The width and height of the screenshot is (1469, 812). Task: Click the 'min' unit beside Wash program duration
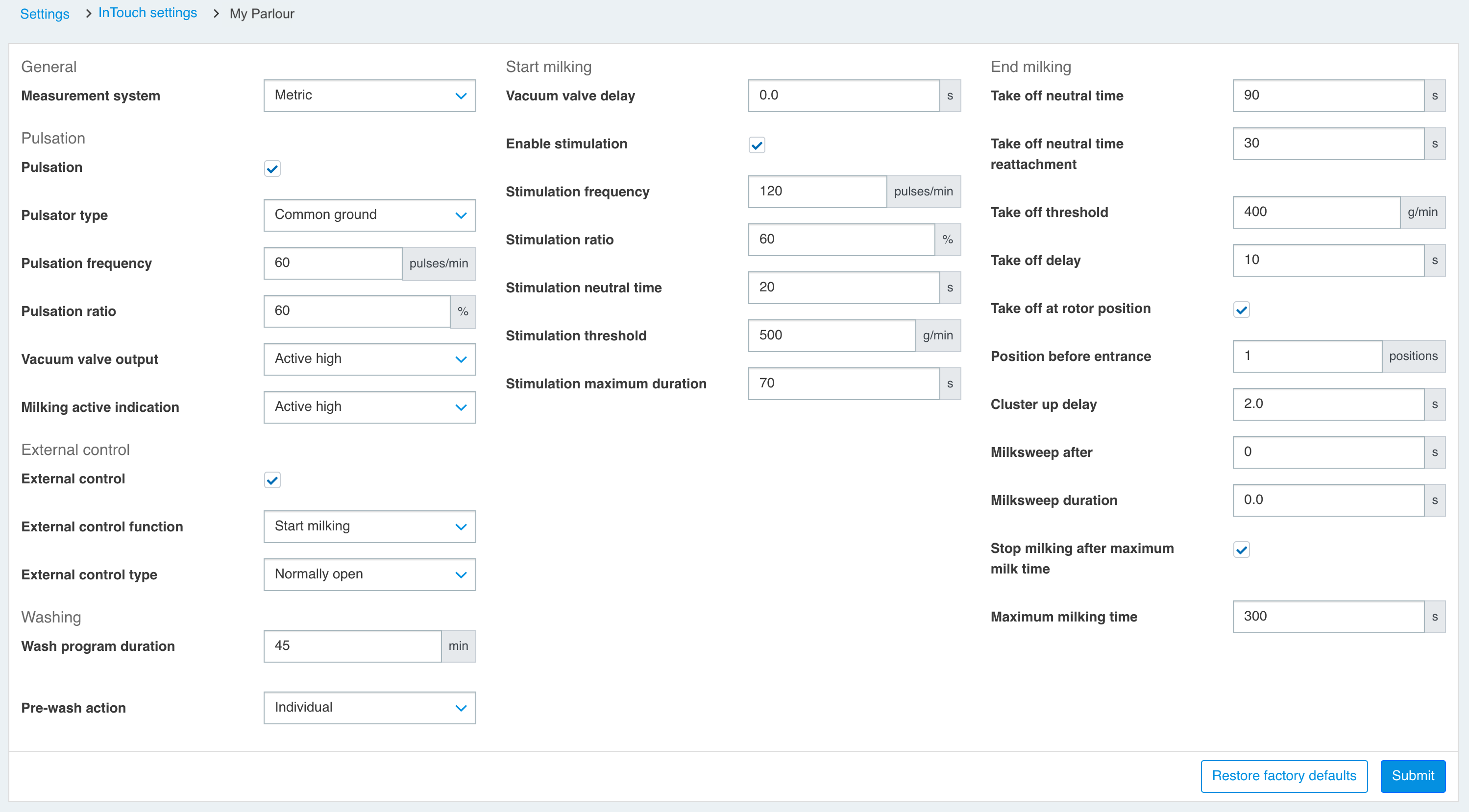(x=459, y=646)
